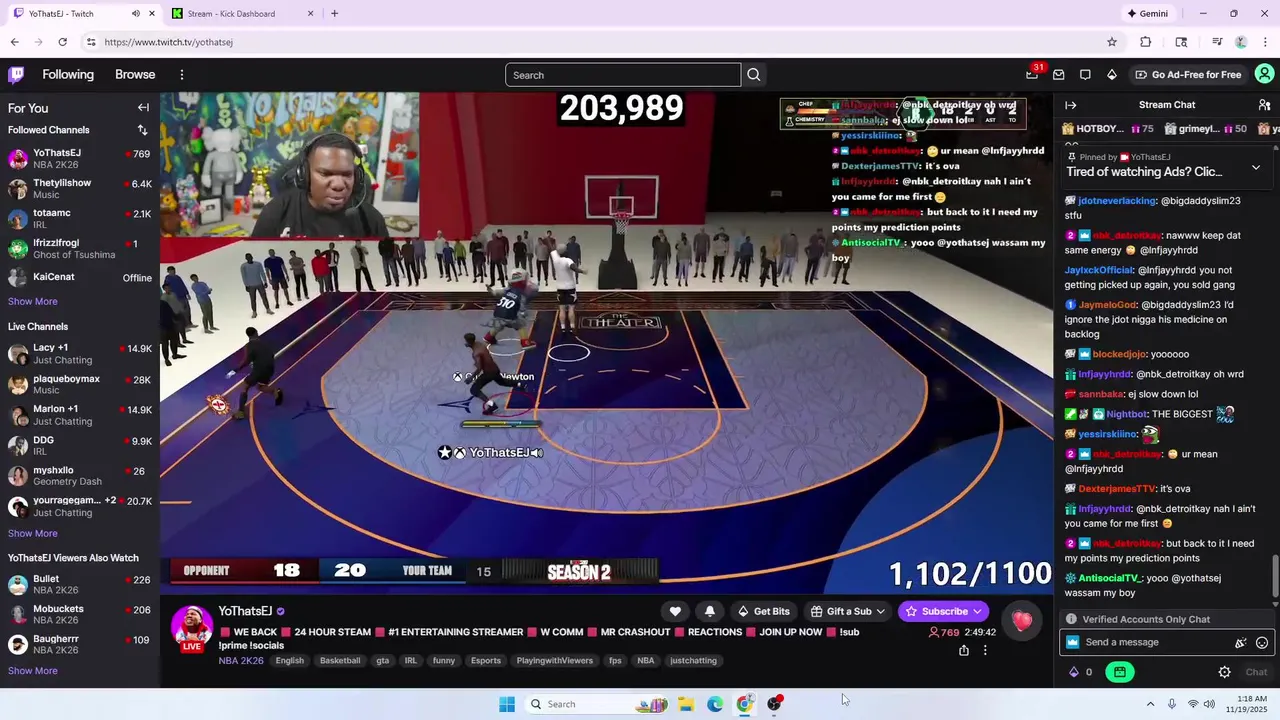Open the chat community users icon
The width and height of the screenshot is (1280, 720).
click(1264, 105)
